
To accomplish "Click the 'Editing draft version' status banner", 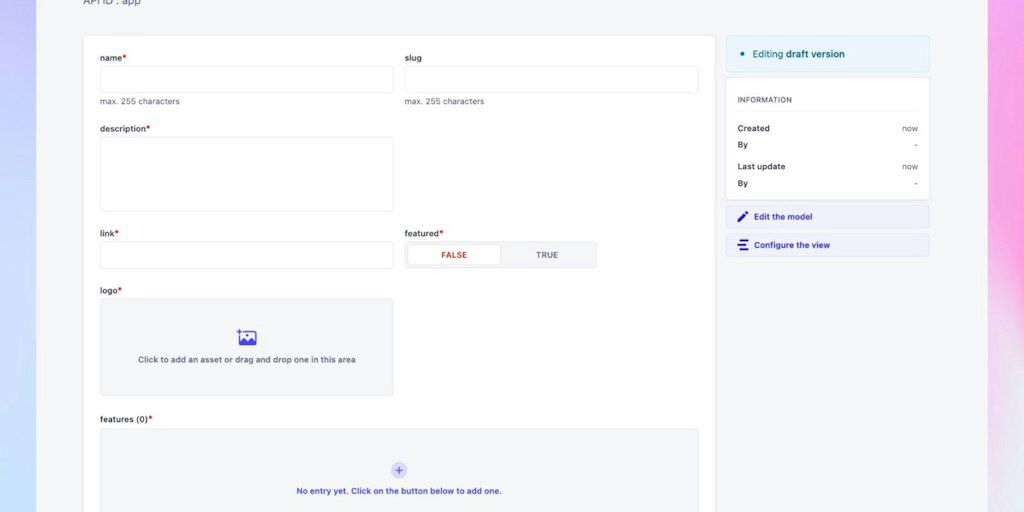I will [x=827, y=54].
